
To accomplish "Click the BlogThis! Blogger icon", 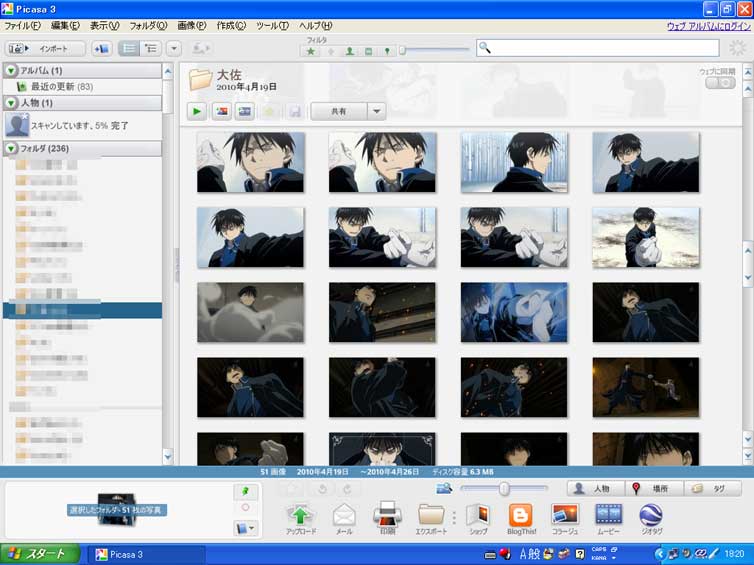I will (521, 518).
